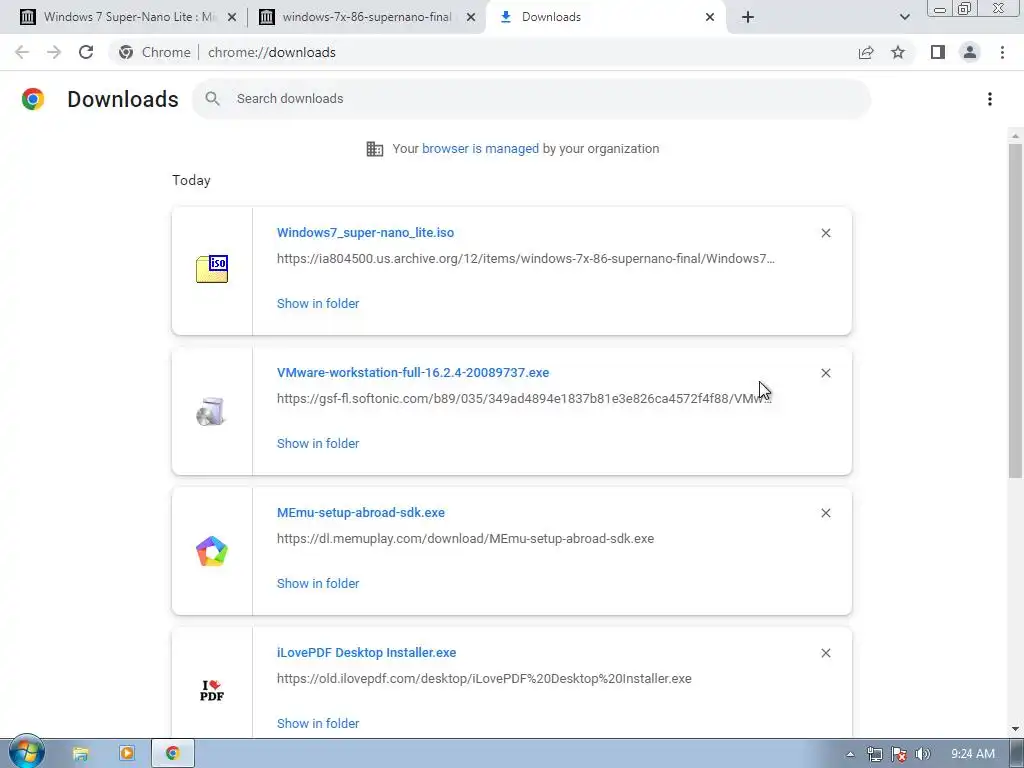The image size is (1024, 768).
Task: Bookmark this tab with the star icon
Action: coord(898,52)
